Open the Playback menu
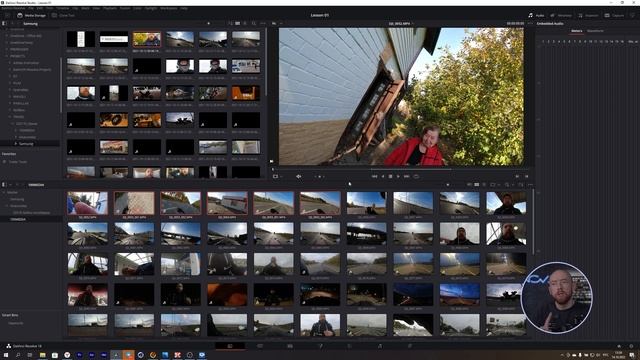Image resolution: width=640 pixels, height=360 pixels. click(110, 8)
